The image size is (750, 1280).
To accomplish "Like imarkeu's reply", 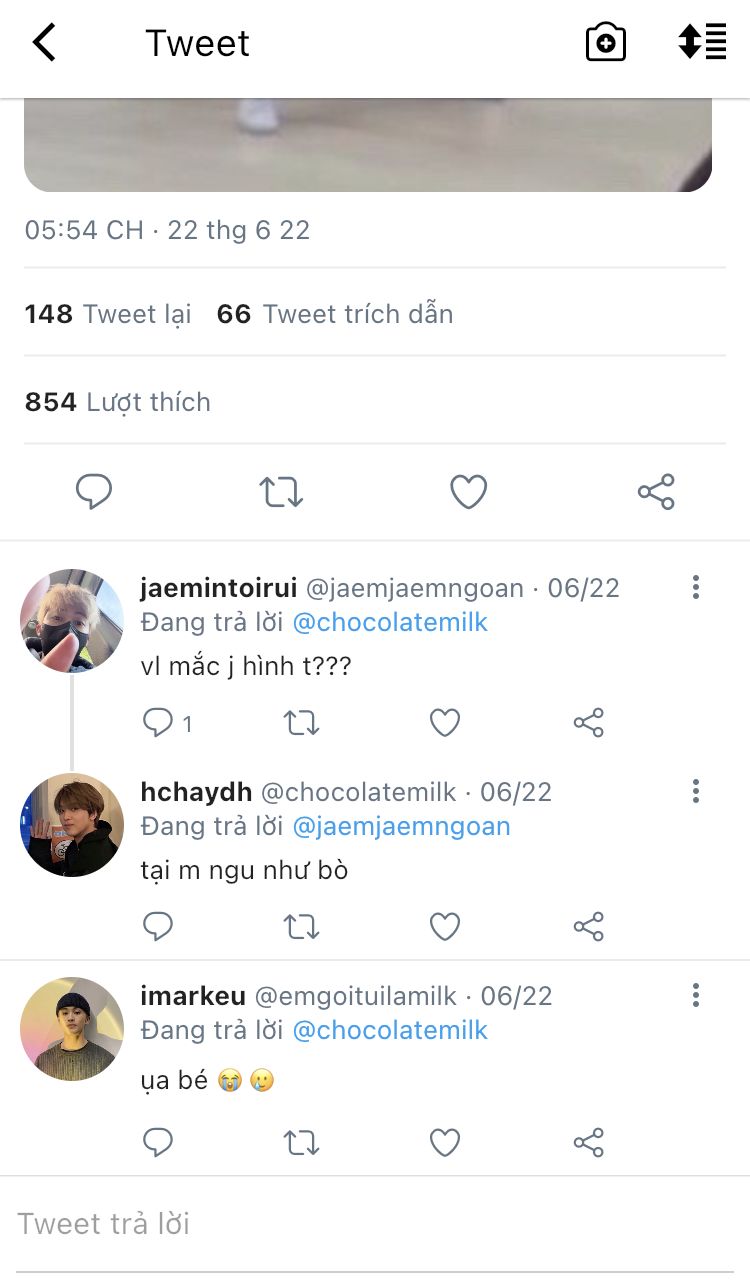I will point(445,1142).
